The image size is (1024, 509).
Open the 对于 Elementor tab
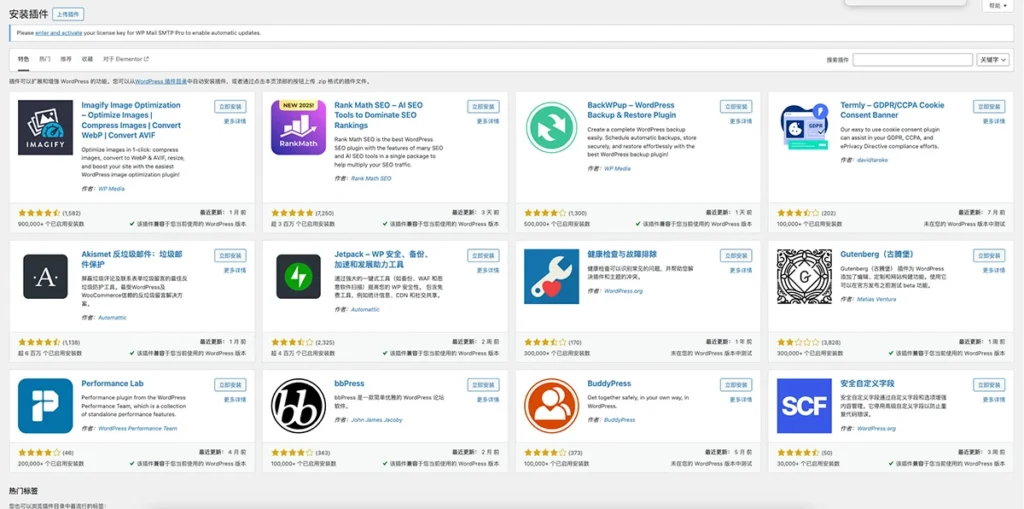(126, 59)
